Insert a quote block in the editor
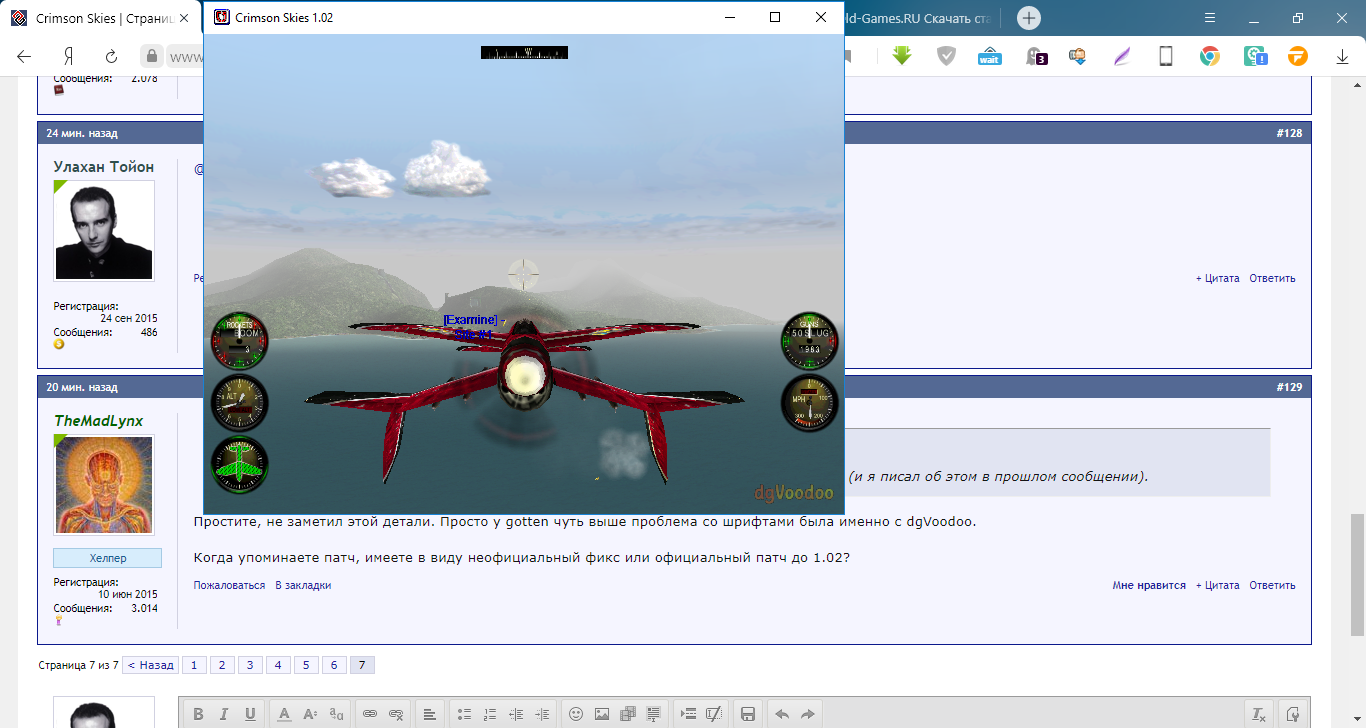The width and height of the screenshot is (1366, 728). [x=688, y=714]
